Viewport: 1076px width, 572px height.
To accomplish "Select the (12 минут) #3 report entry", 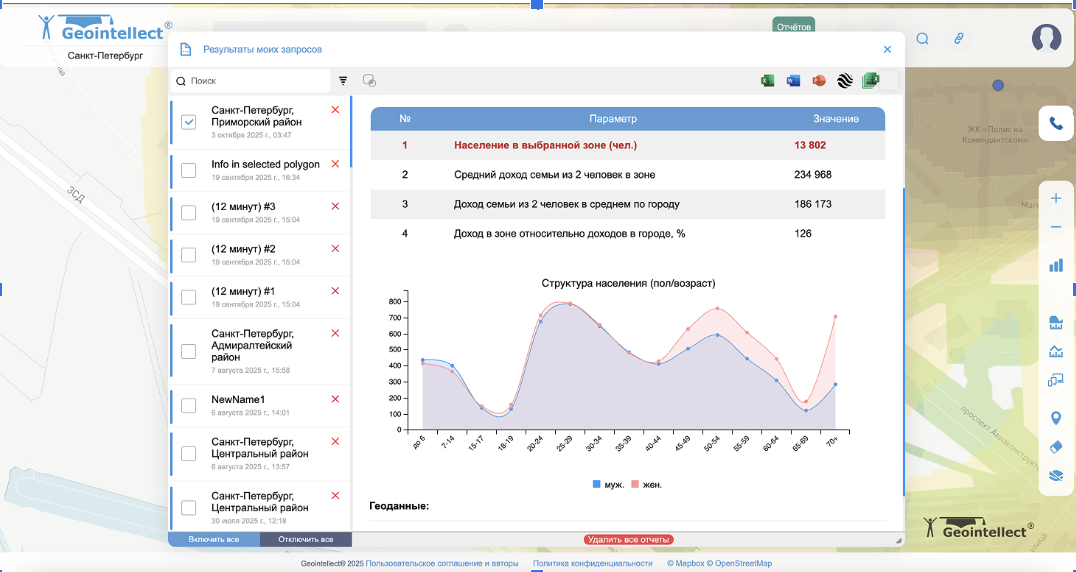I will (x=244, y=207).
